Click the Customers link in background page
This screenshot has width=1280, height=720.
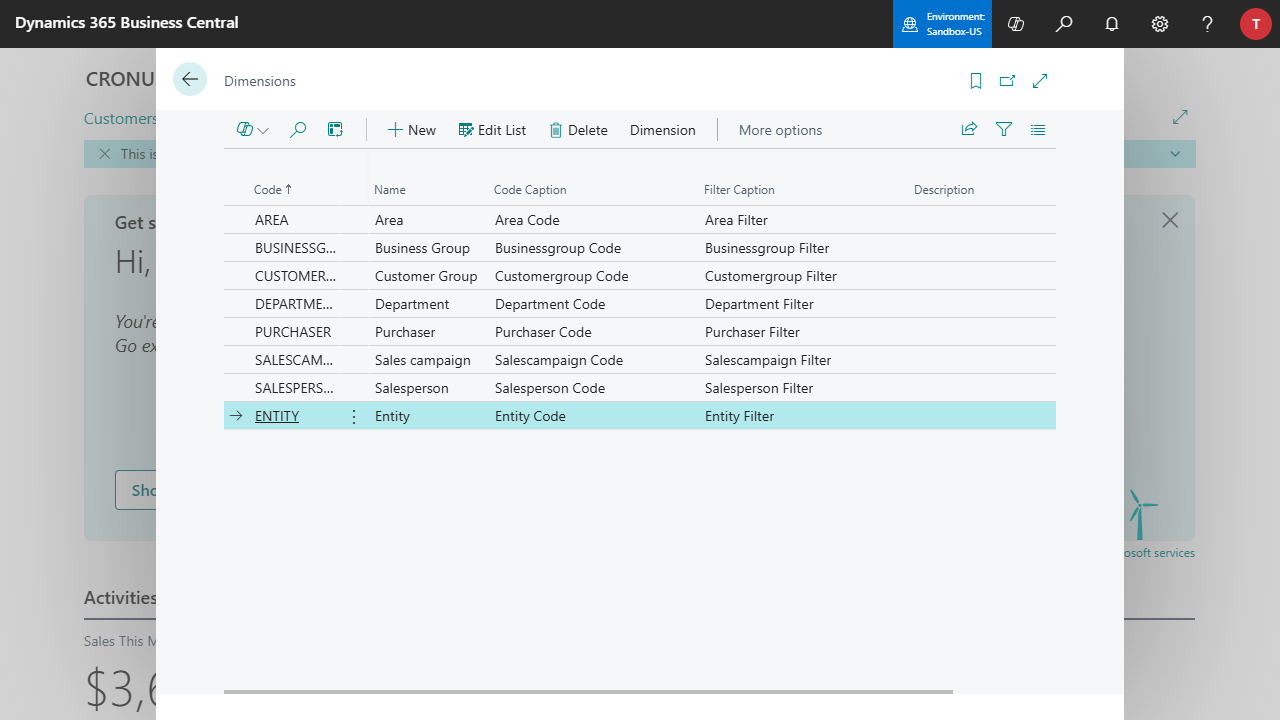pyautogui.click(x=120, y=118)
